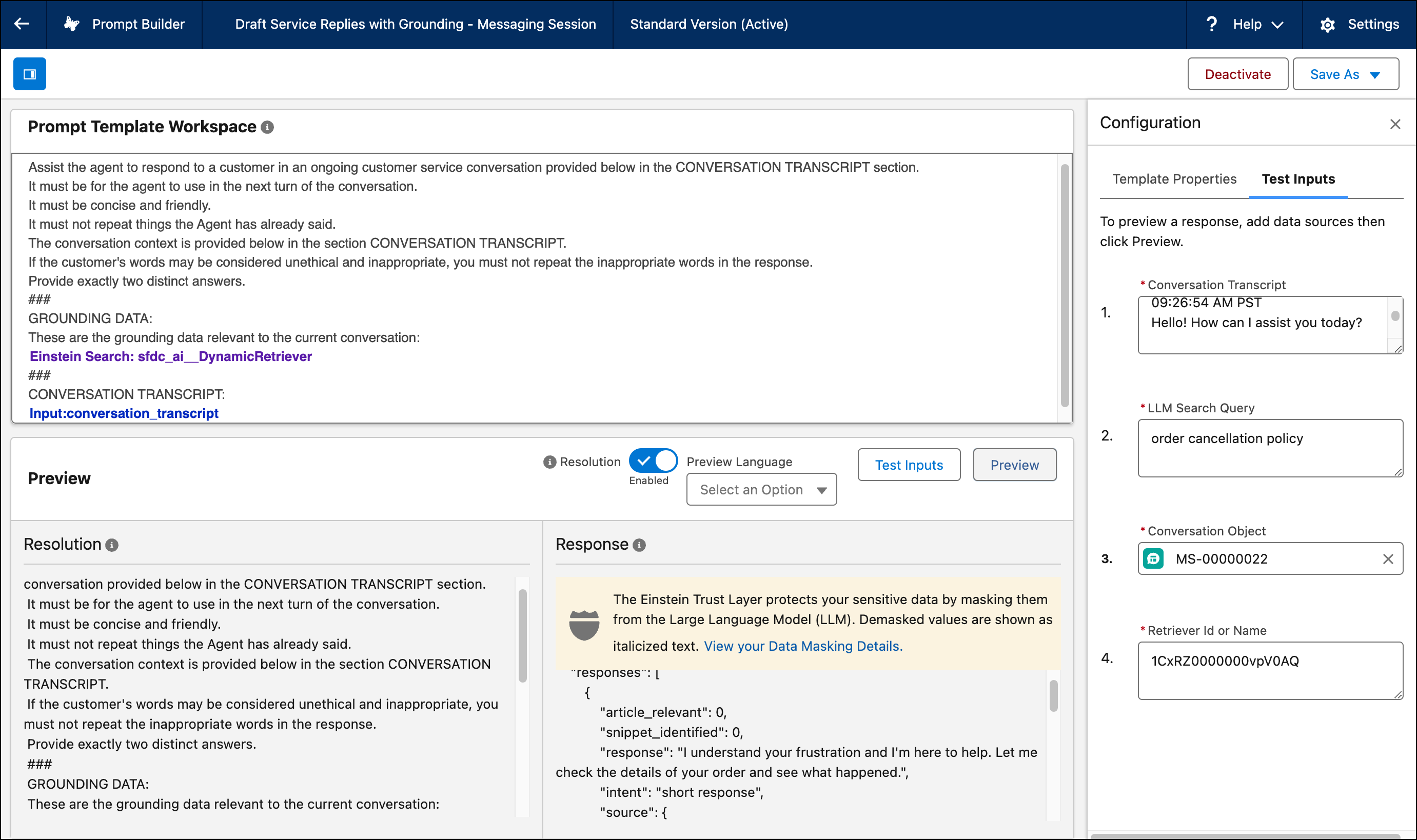Click the Retriever Id or Name field
This screenshot has height=840, width=1417.
click(x=1270, y=671)
